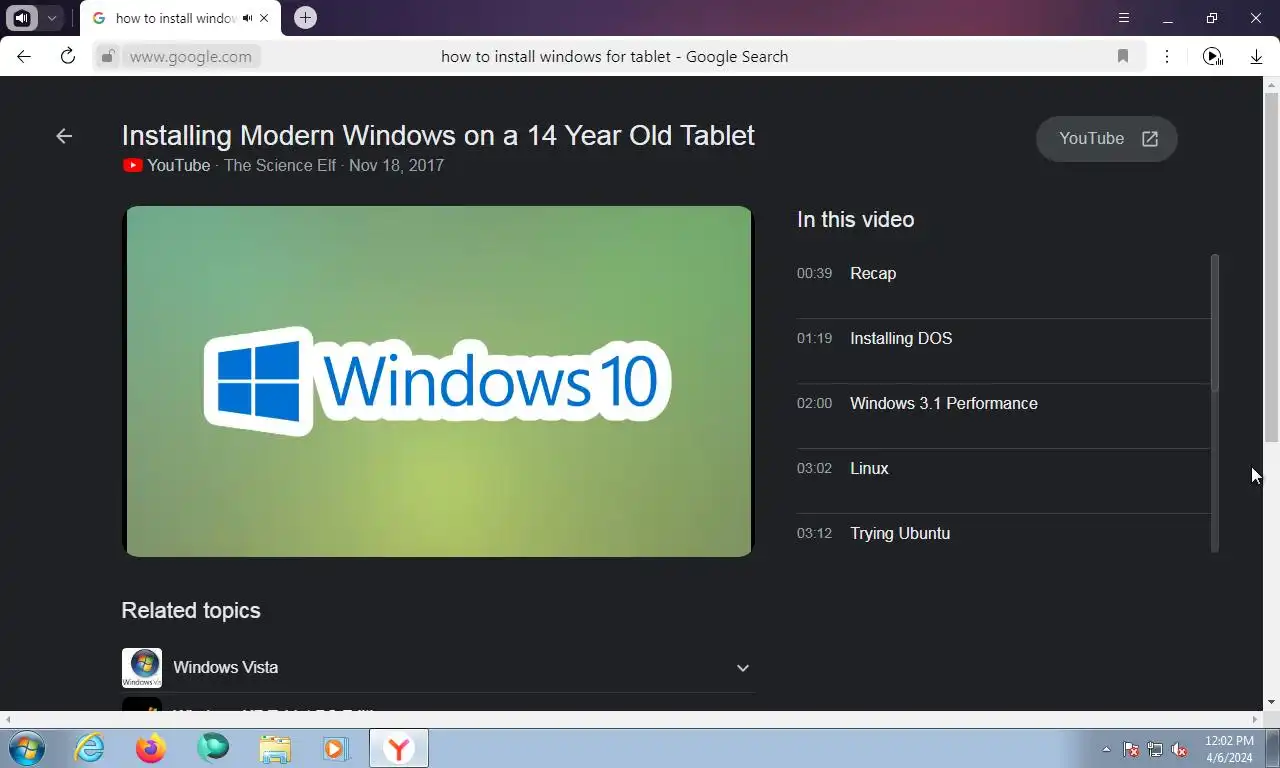
Task: Close the Google Search browser tab
Action: click(x=264, y=18)
